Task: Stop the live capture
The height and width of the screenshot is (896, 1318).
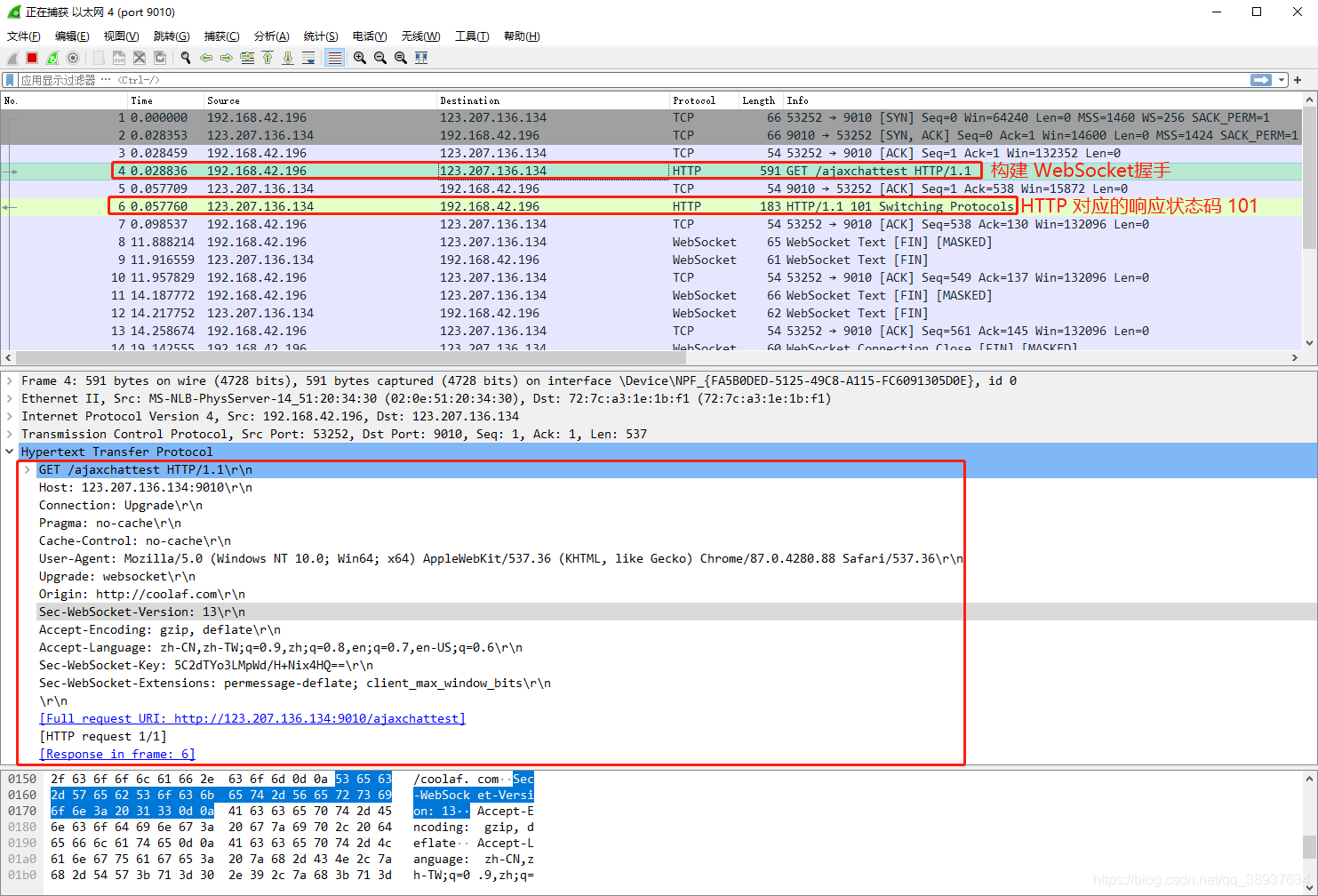Action: 30,57
